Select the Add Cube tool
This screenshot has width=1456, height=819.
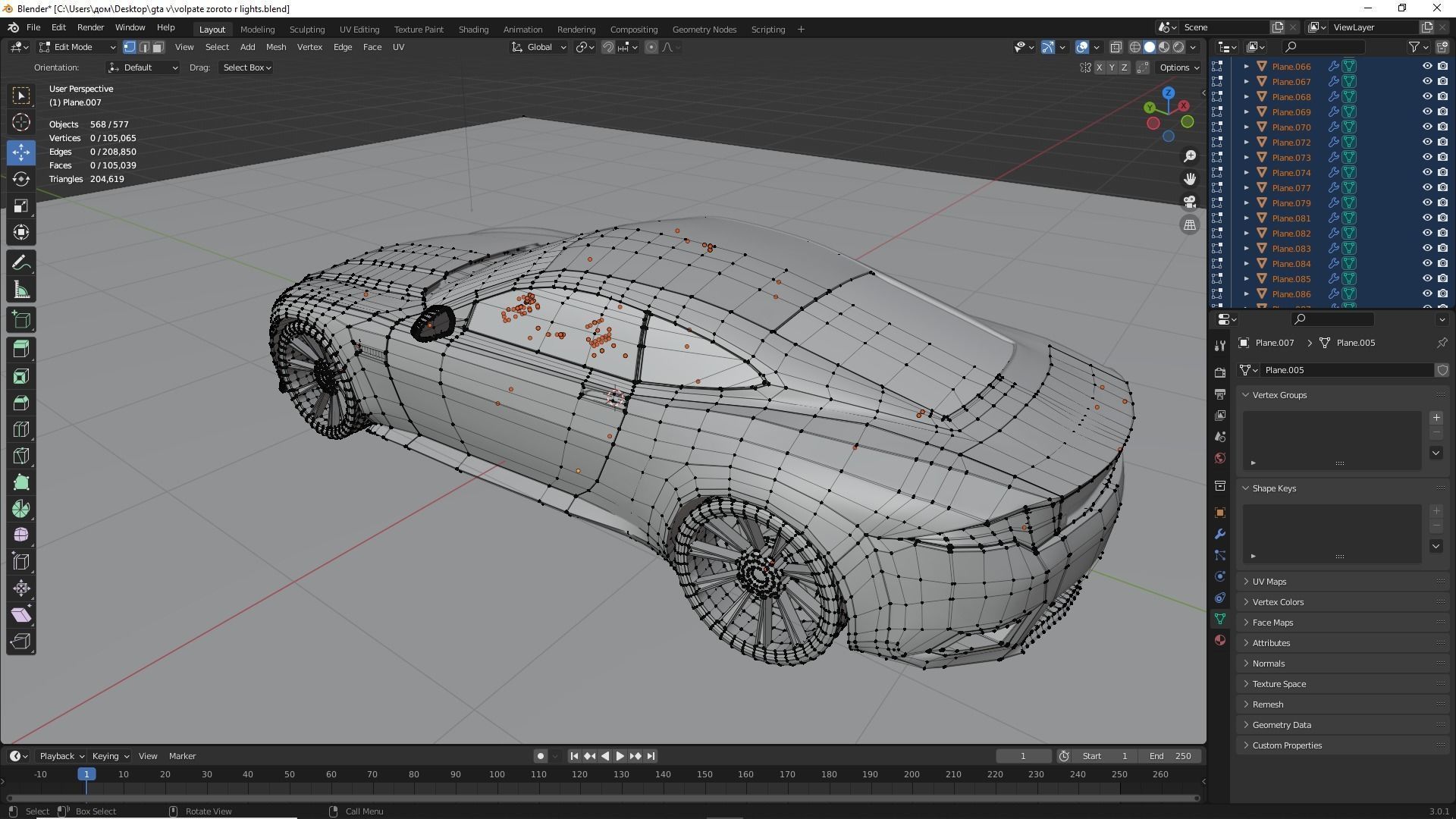21,320
